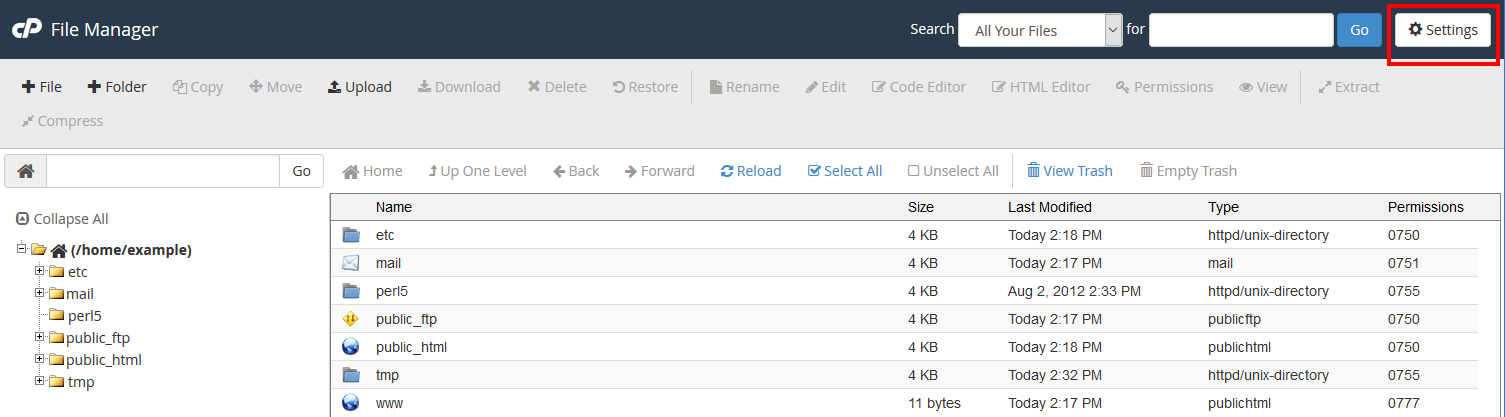Expand the etc folder in tree

40,271
